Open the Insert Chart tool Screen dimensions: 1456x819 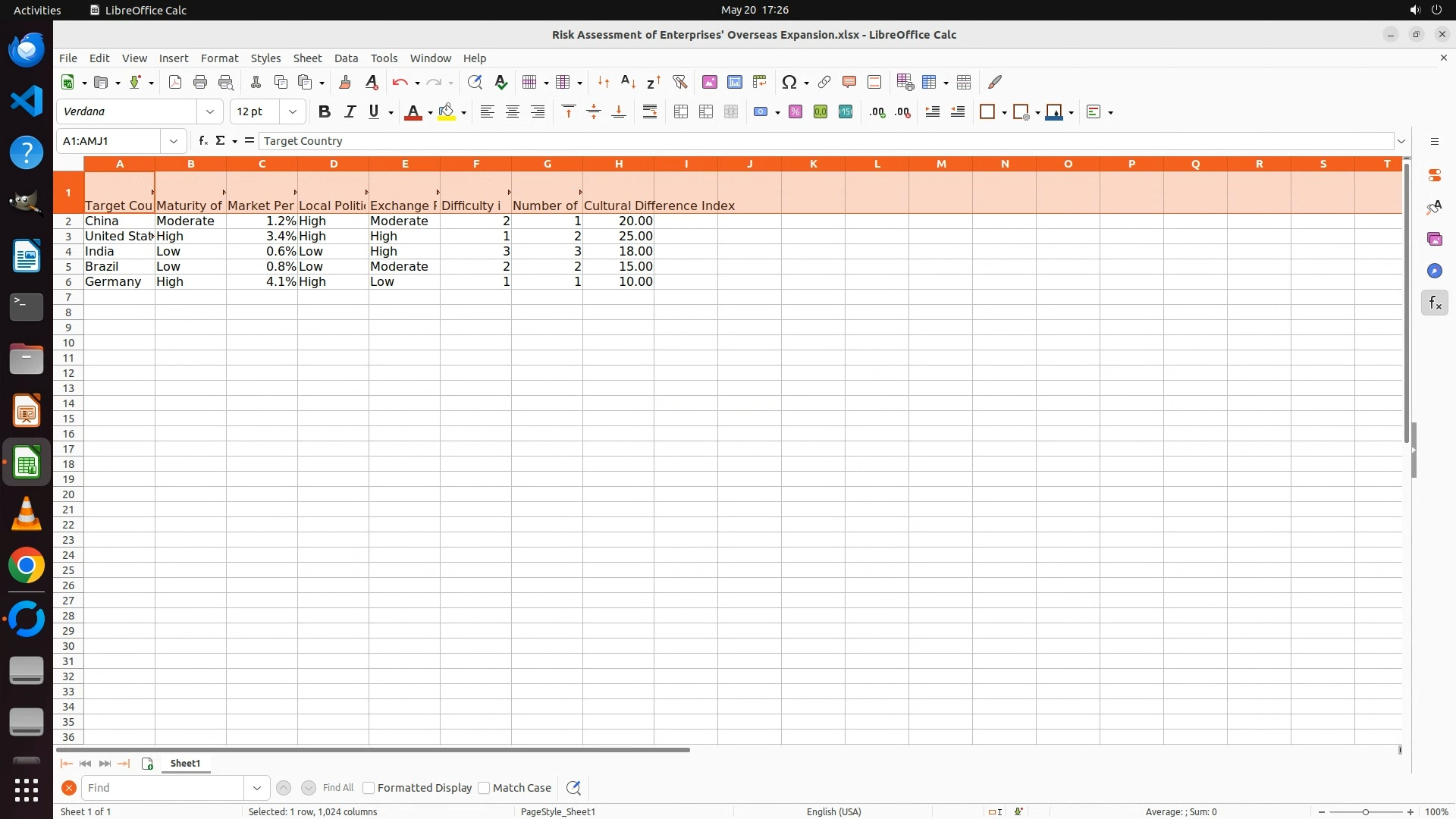tap(734, 82)
